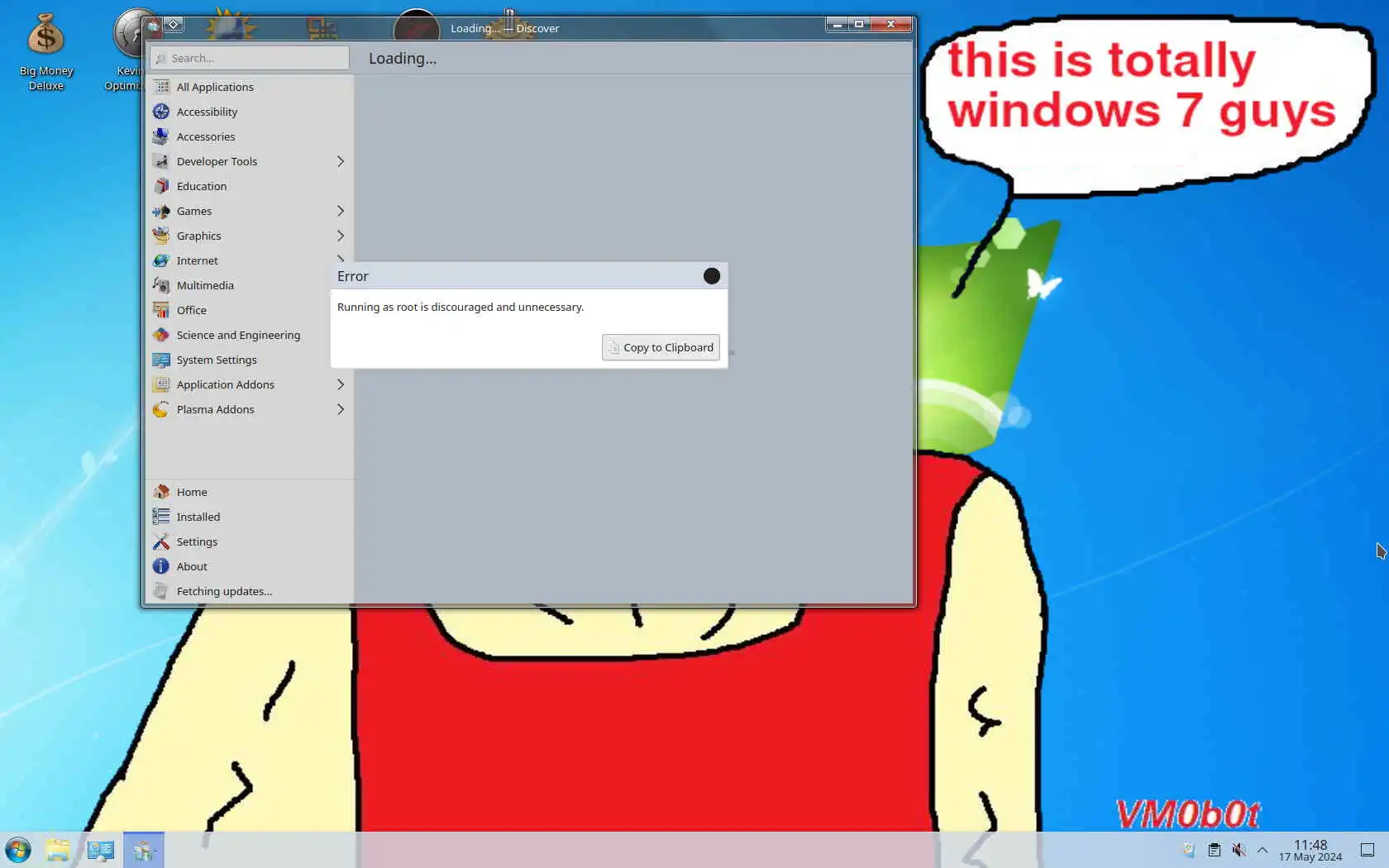Click Copy to Clipboard button
The height and width of the screenshot is (868, 1389).
coord(661,347)
